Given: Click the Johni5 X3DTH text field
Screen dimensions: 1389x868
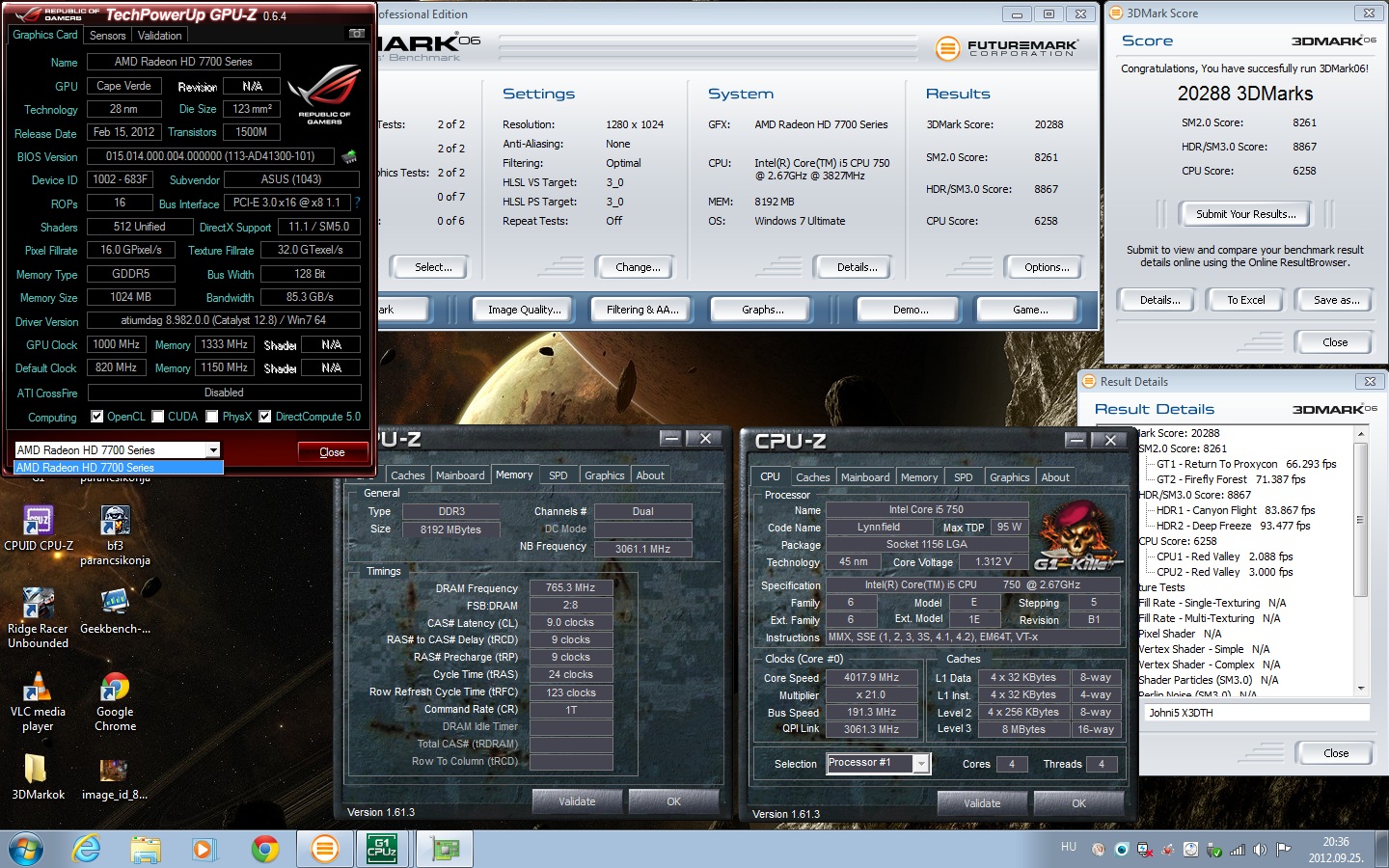Looking at the screenshot, I should tap(1257, 713).
